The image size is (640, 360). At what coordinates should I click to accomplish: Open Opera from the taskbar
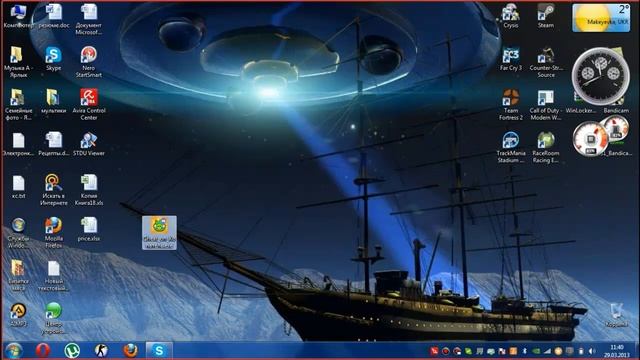[x=42, y=351]
